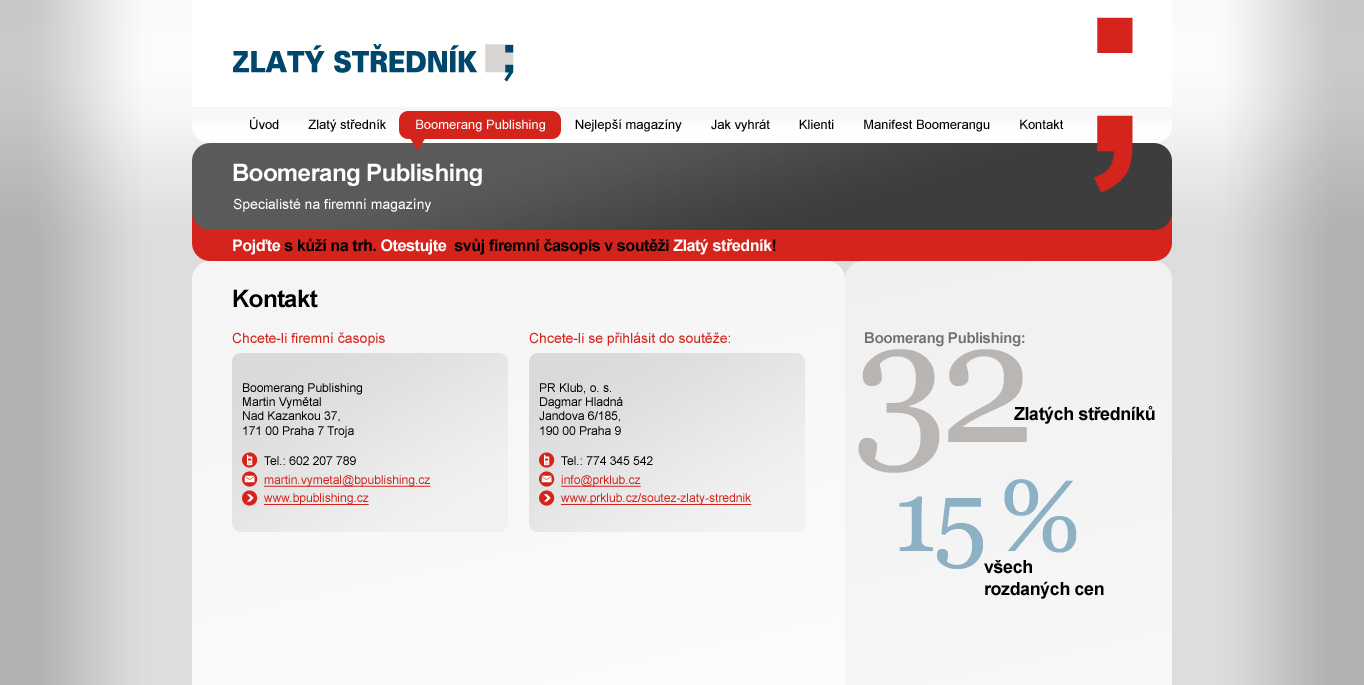The image size is (1364, 685).
Task: Click arrow icon beside www.bpublishing.cz
Action: point(250,498)
